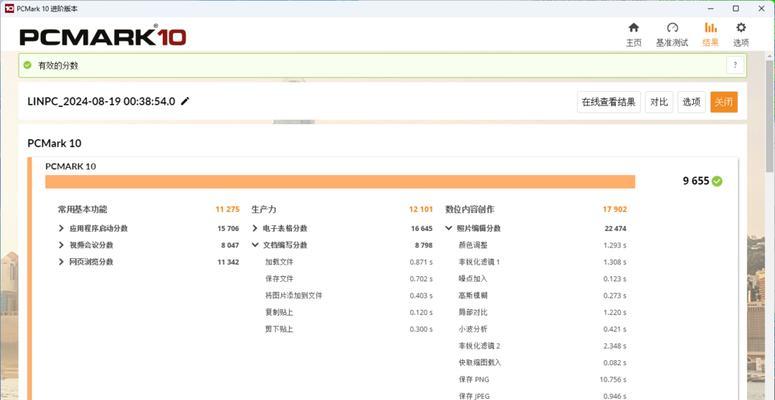Click the PCMark 10 title bar app icon
Image resolution: width=775 pixels, height=400 pixels.
coord(9,8)
